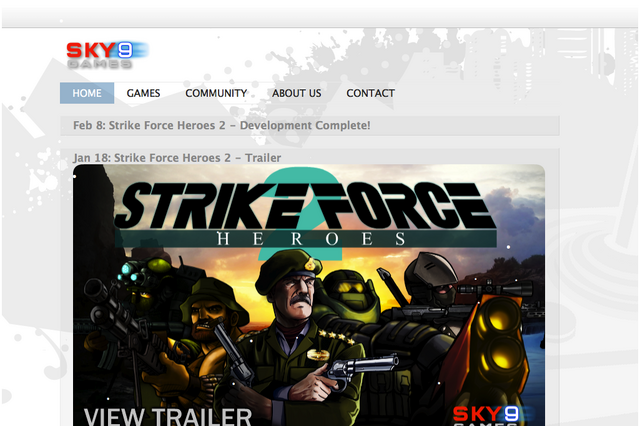Open the HOME navigation tab
This screenshot has width=640, height=426.
pyautogui.click(x=87, y=93)
